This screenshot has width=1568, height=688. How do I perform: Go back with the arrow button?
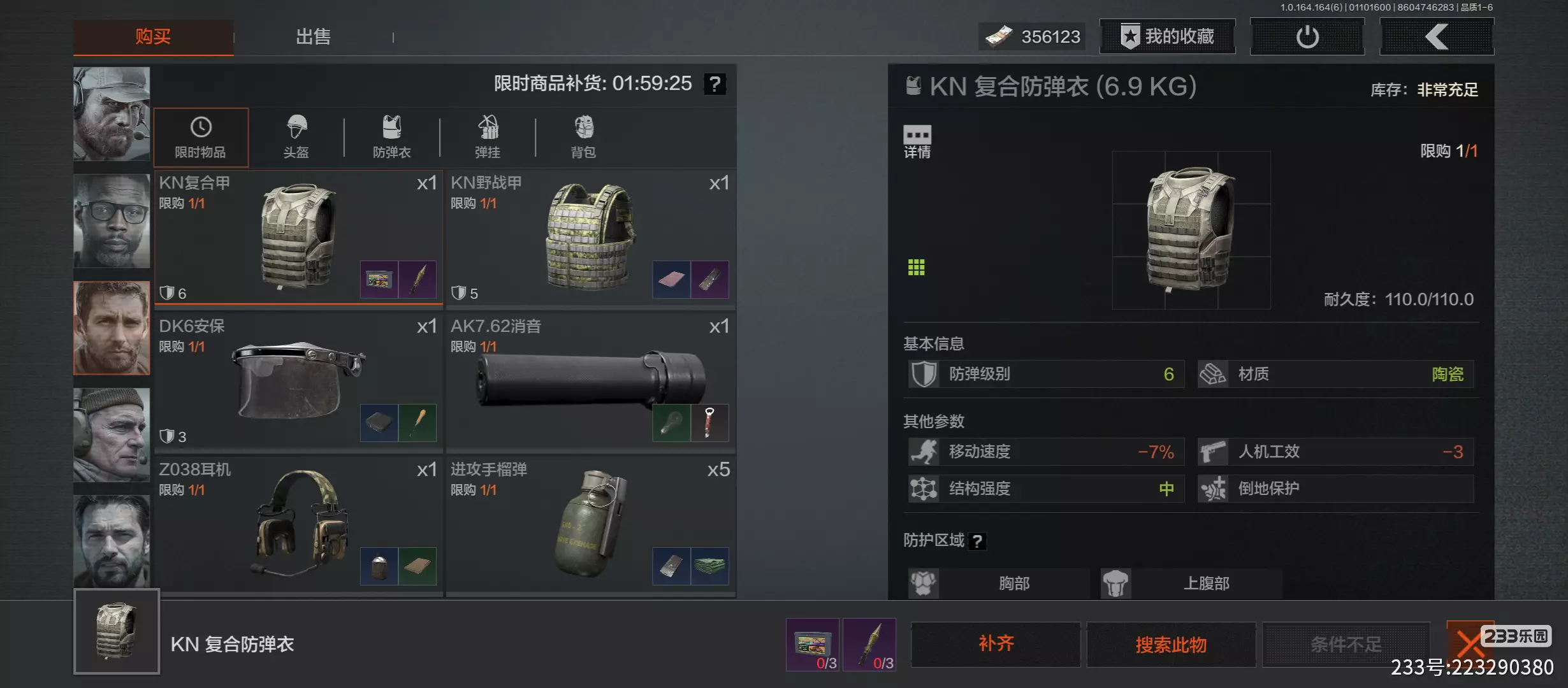click(x=1437, y=36)
